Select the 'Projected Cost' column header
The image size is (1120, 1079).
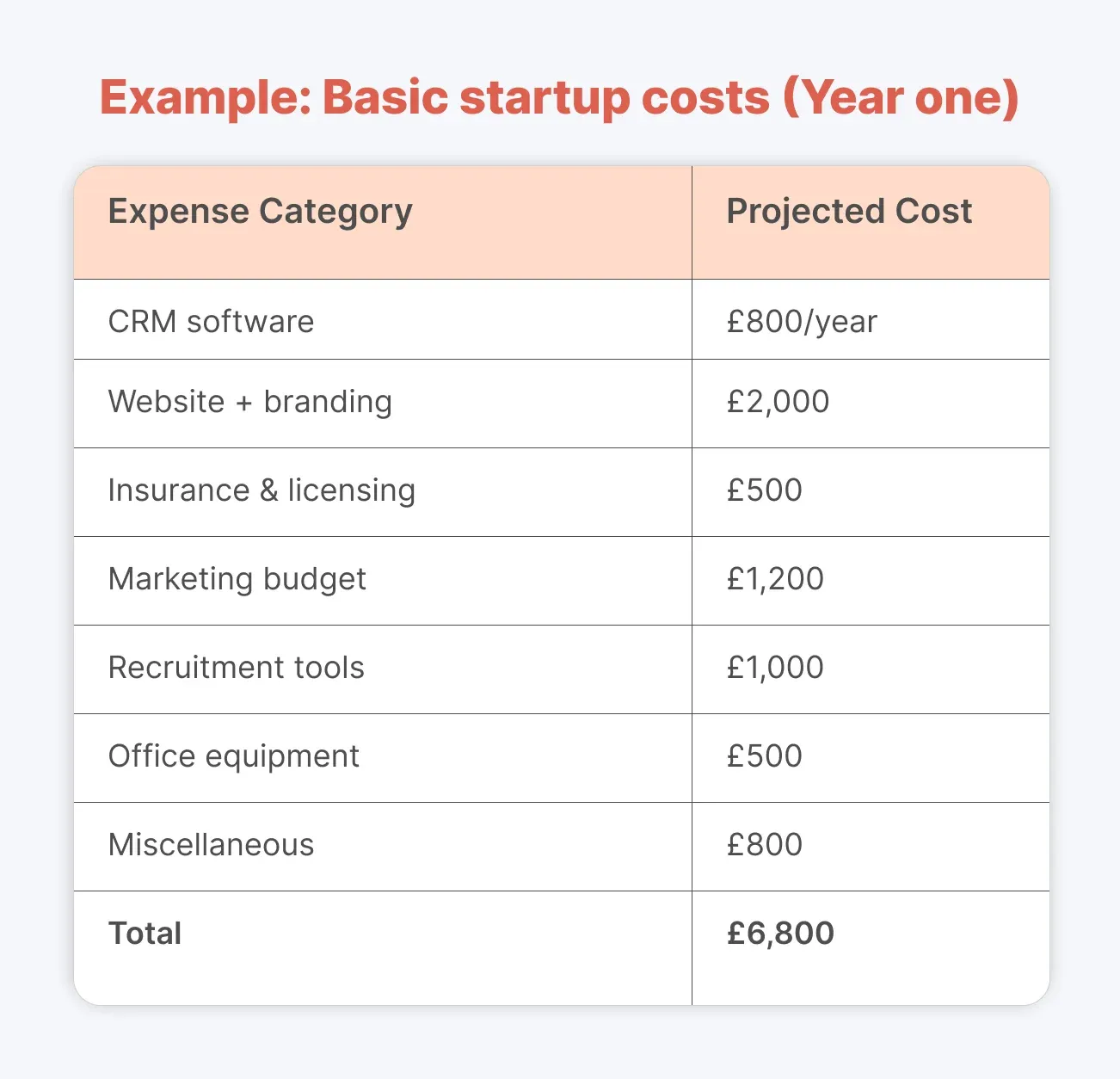(849, 211)
